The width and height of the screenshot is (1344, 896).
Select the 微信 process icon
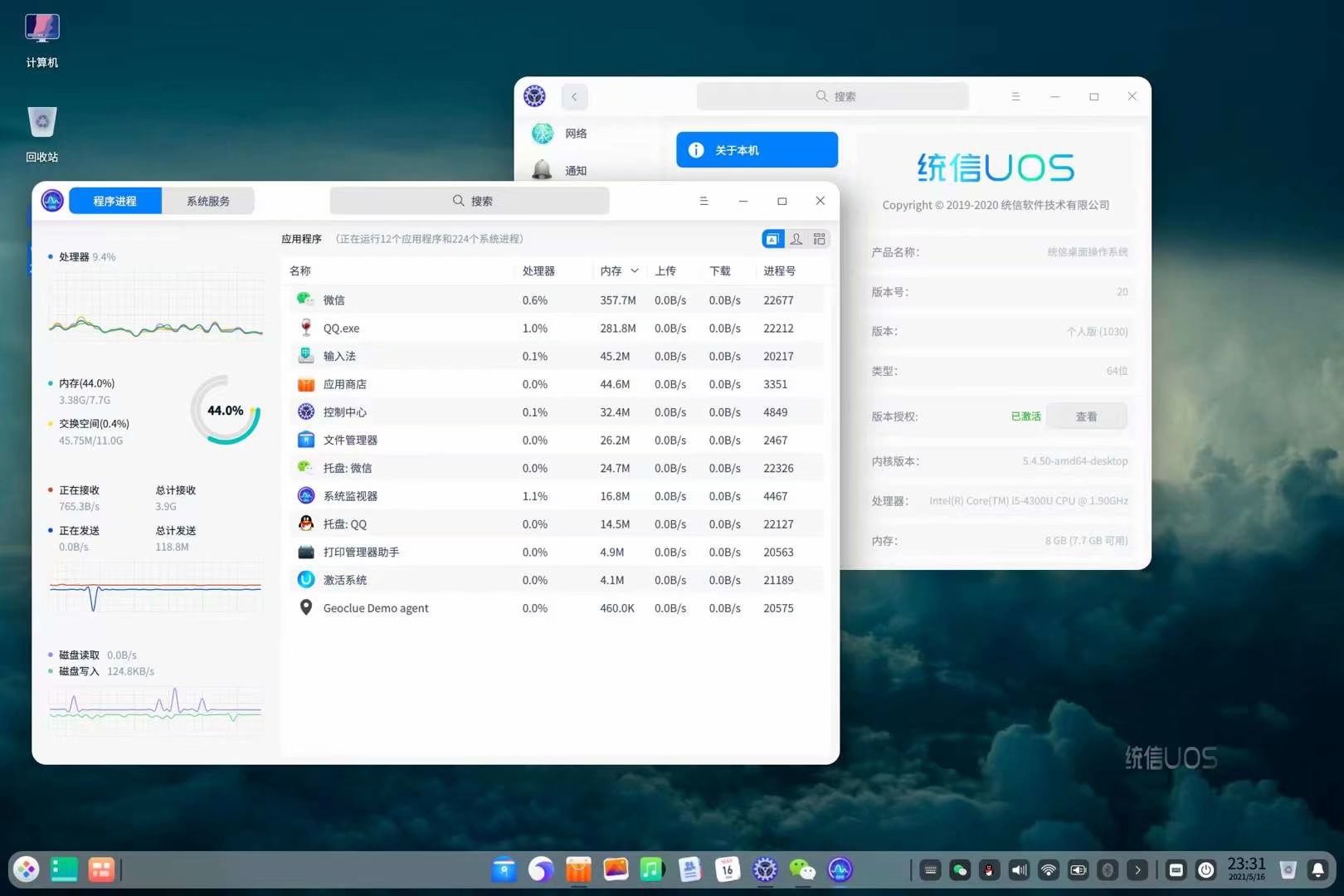(x=306, y=299)
